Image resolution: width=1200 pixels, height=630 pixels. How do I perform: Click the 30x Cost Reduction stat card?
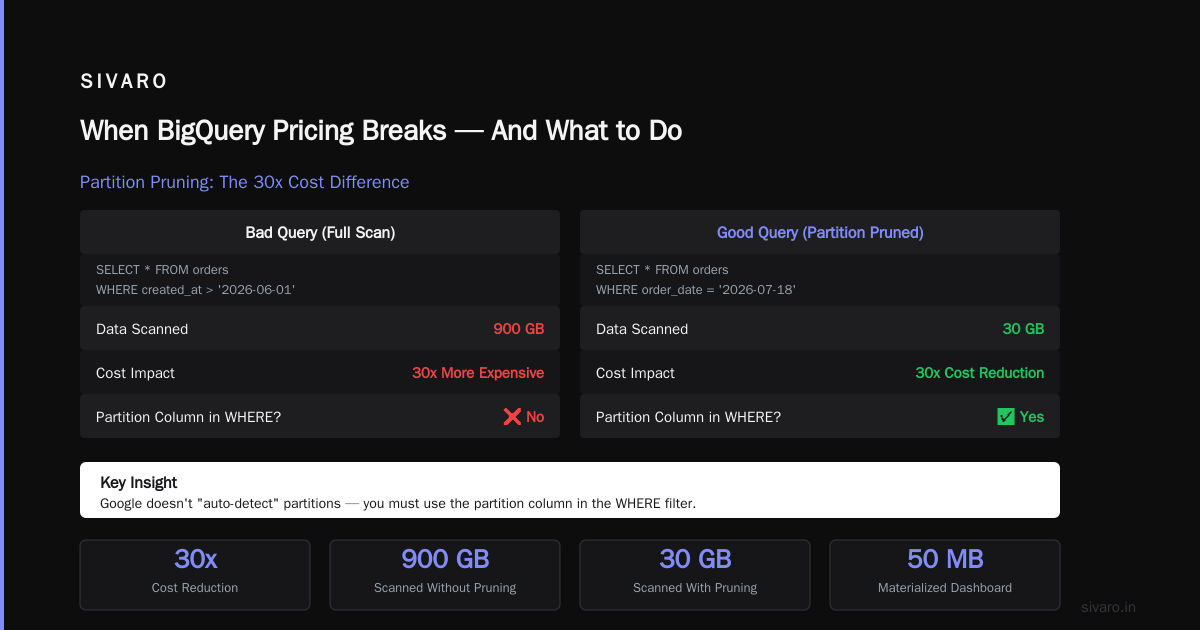[195, 575]
